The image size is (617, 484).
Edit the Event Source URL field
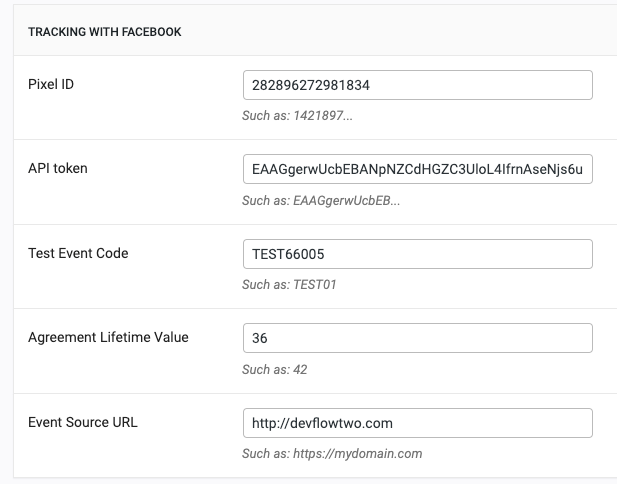pyautogui.click(x=417, y=423)
